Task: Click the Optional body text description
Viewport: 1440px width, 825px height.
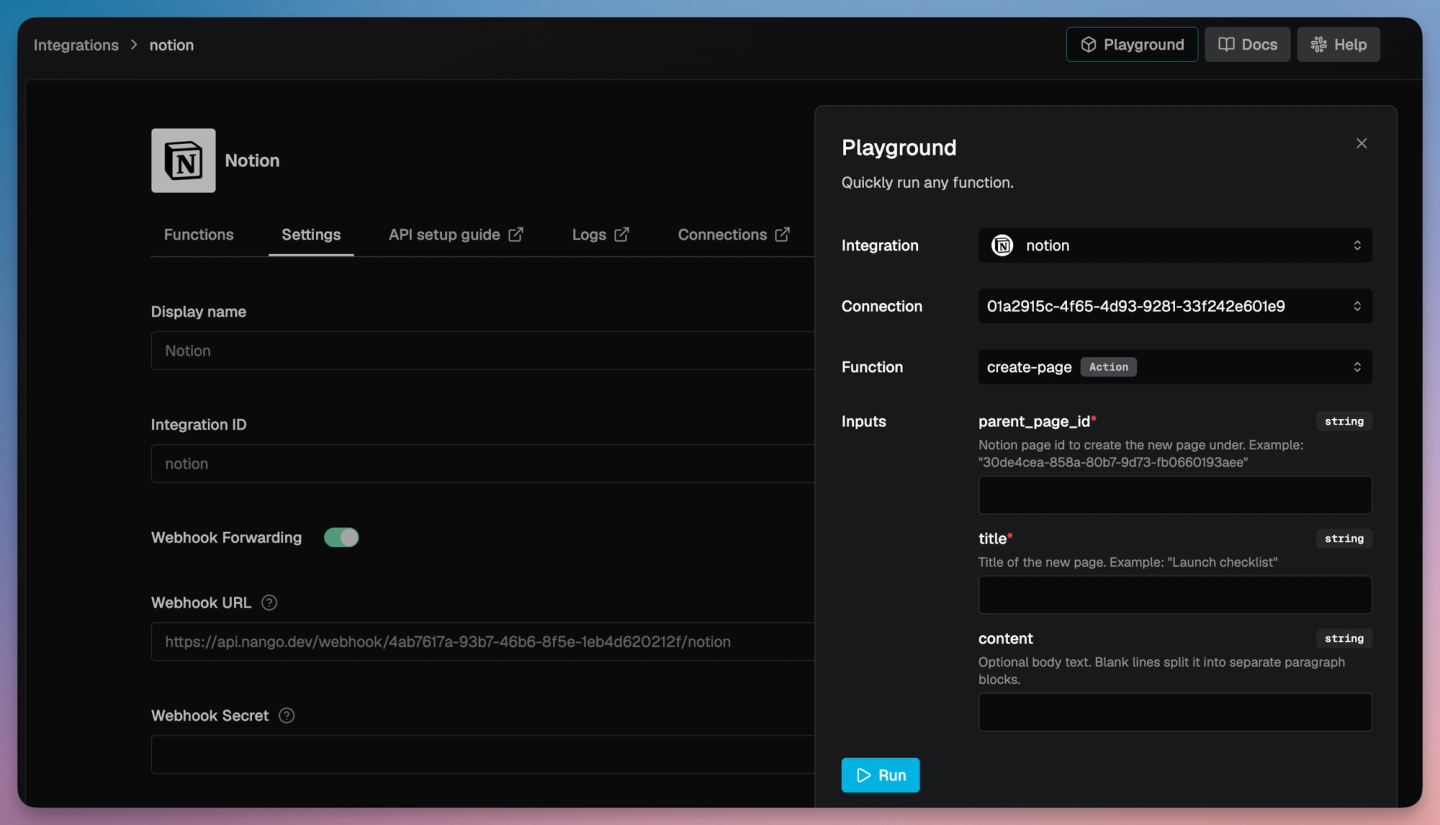Action: pos(1162,671)
